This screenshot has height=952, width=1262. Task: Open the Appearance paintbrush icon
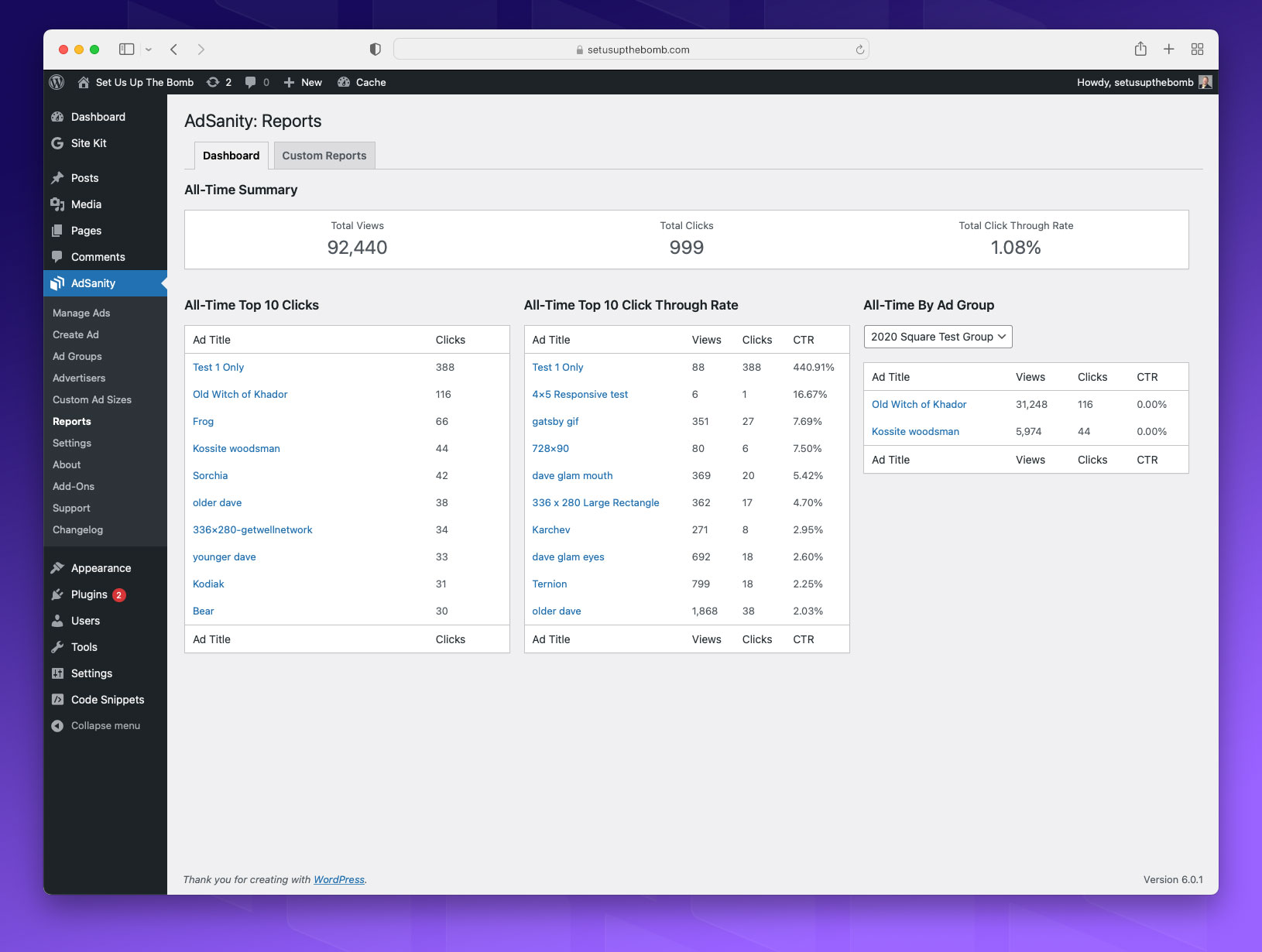(57, 567)
